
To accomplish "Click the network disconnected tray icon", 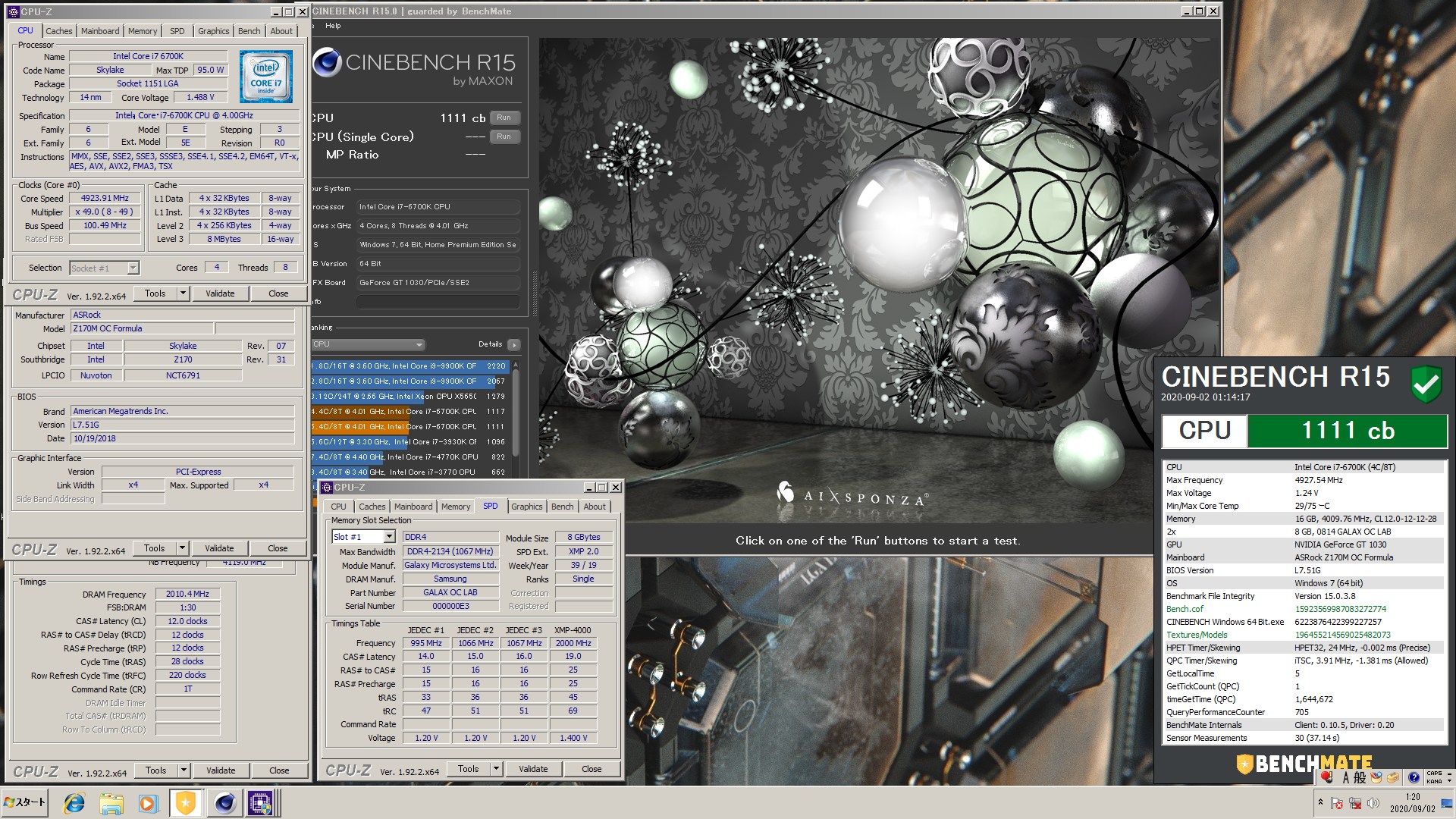I will pyautogui.click(x=1355, y=803).
